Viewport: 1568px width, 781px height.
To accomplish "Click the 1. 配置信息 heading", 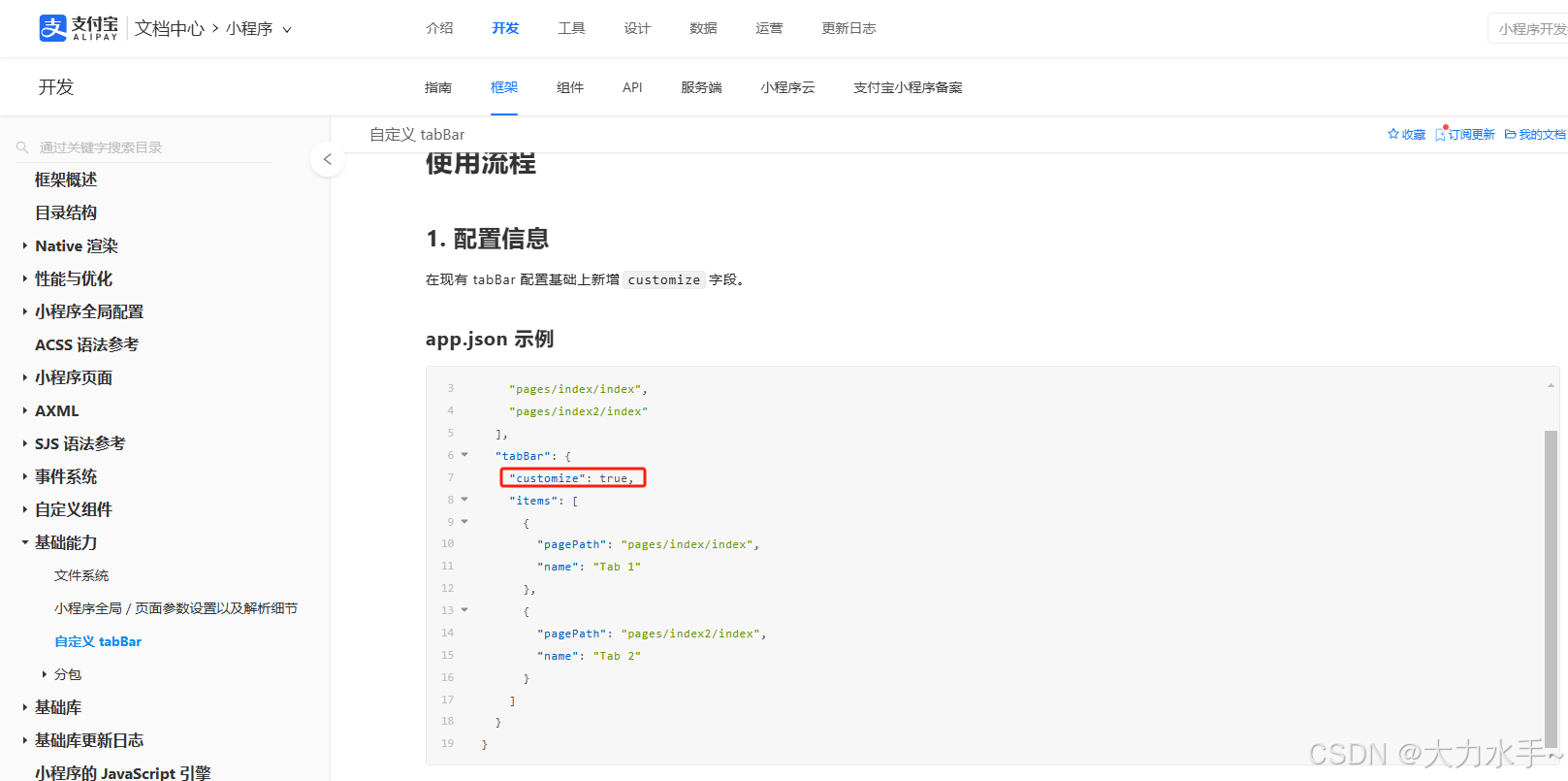I will click(487, 239).
